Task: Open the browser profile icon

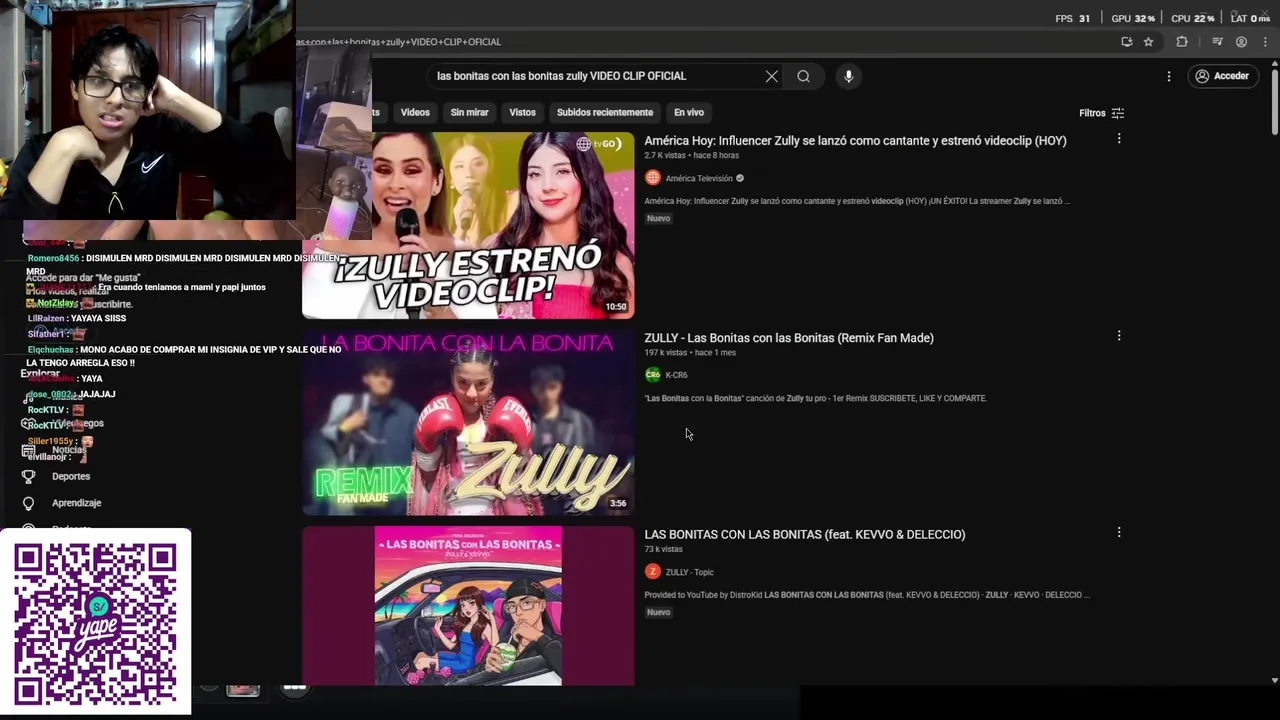Action: tap(1241, 42)
